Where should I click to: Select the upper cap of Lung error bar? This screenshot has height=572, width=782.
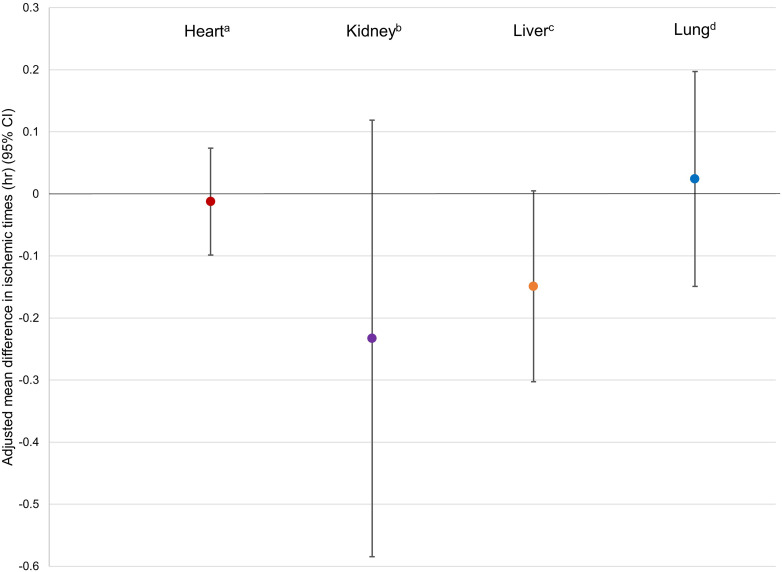click(695, 72)
